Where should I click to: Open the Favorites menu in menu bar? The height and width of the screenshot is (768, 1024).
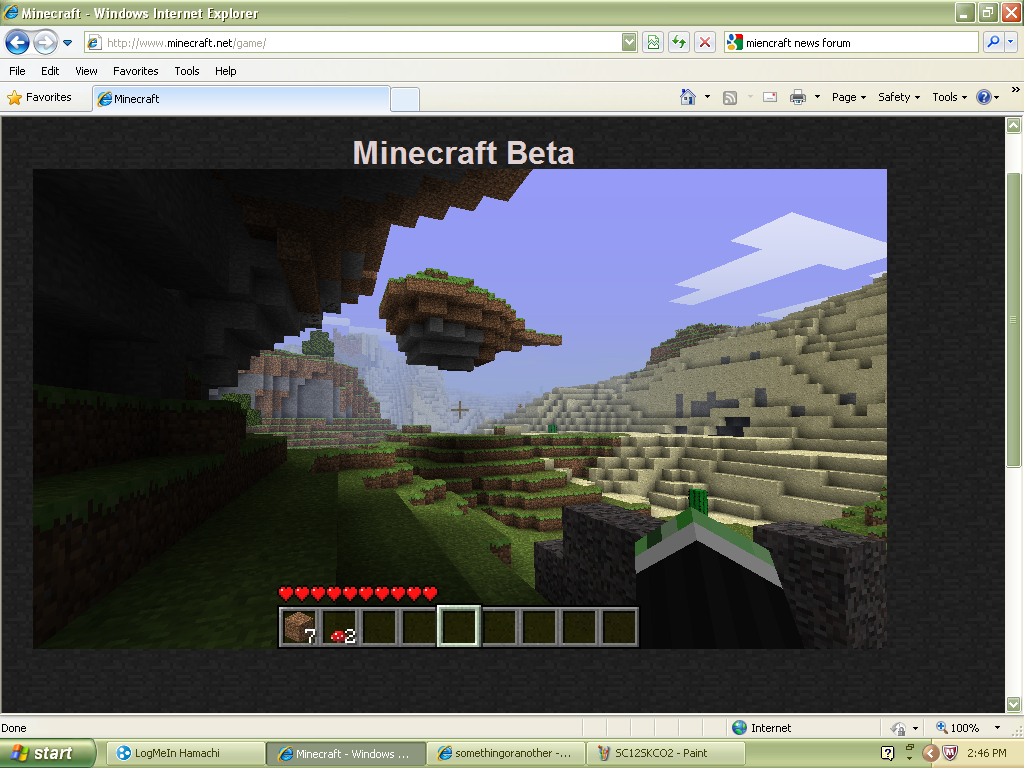(x=135, y=71)
